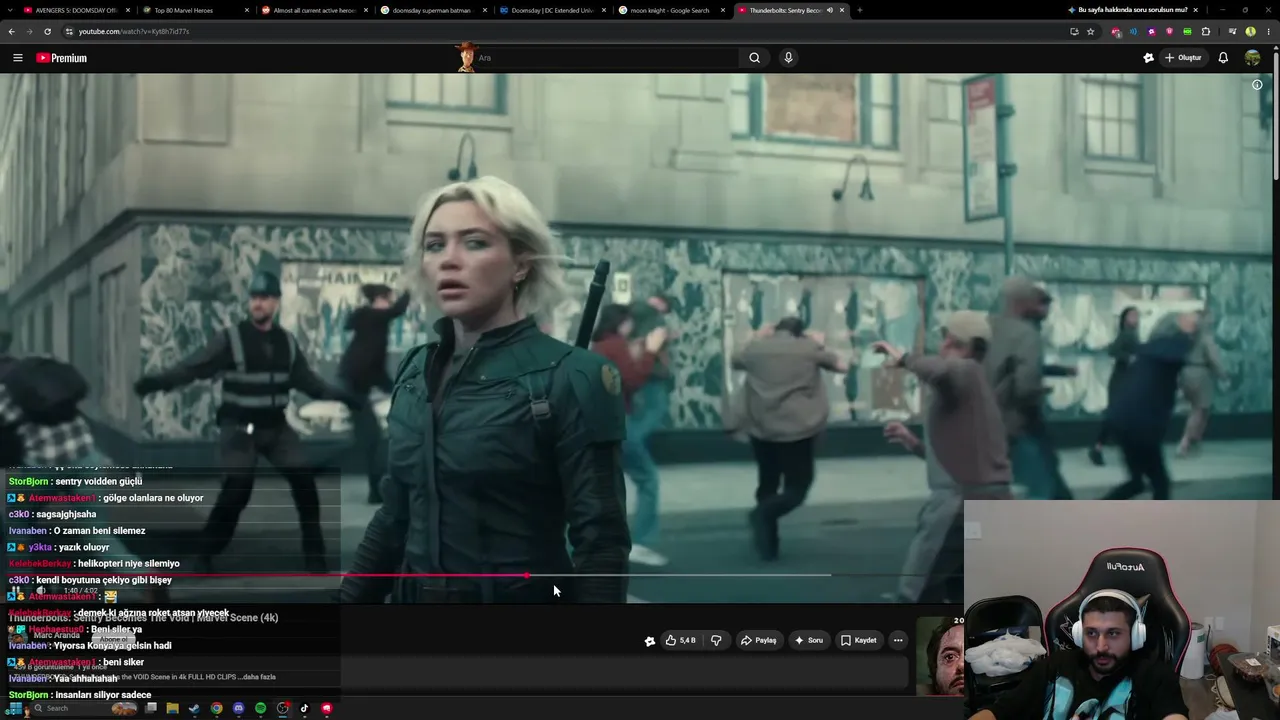
Task: Open the three-dot more actions menu
Action: click(x=898, y=640)
